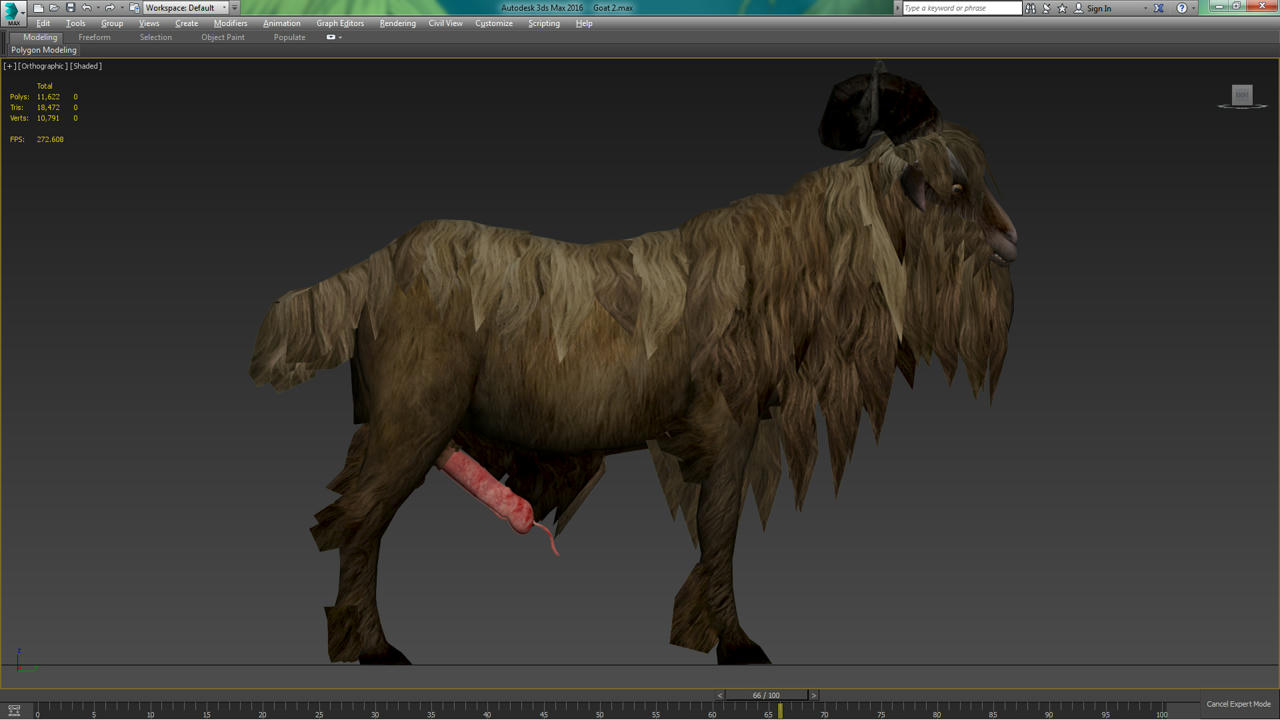This screenshot has width=1280, height=720.
Task: Click the Cancel Expert Mode button
Action: point(1238,704)
